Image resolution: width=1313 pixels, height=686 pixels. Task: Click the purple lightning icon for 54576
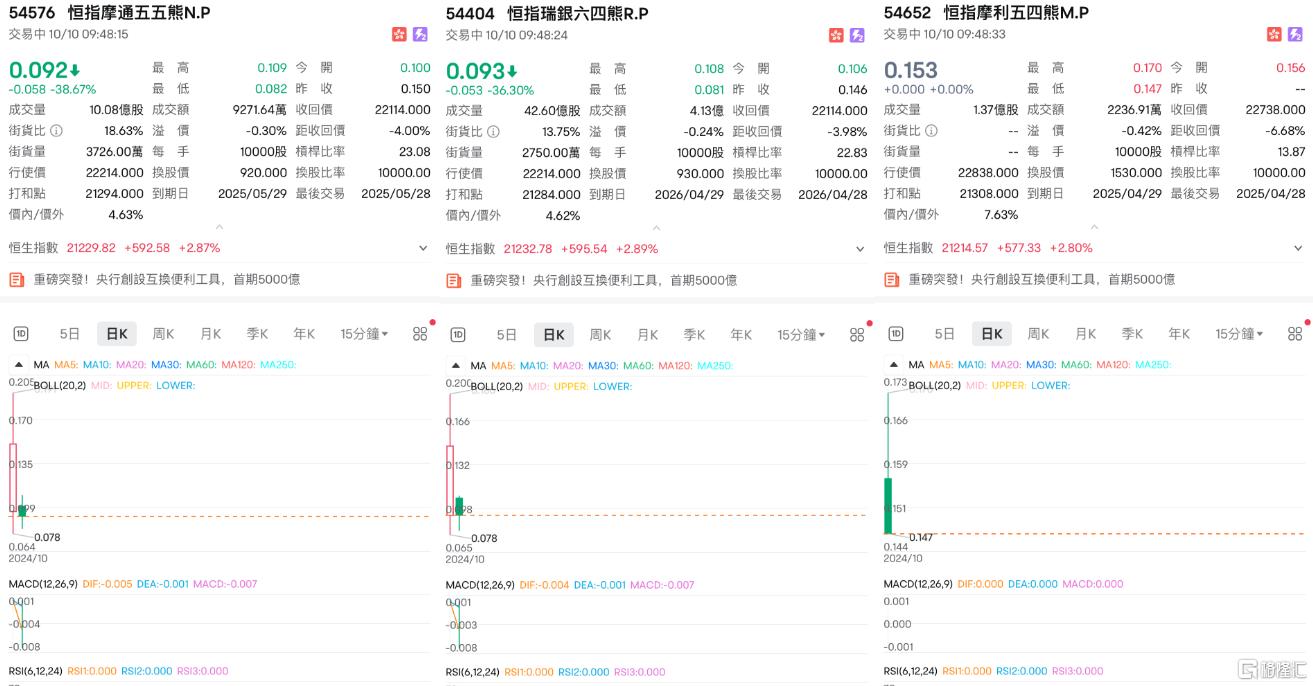pos(421,35)
